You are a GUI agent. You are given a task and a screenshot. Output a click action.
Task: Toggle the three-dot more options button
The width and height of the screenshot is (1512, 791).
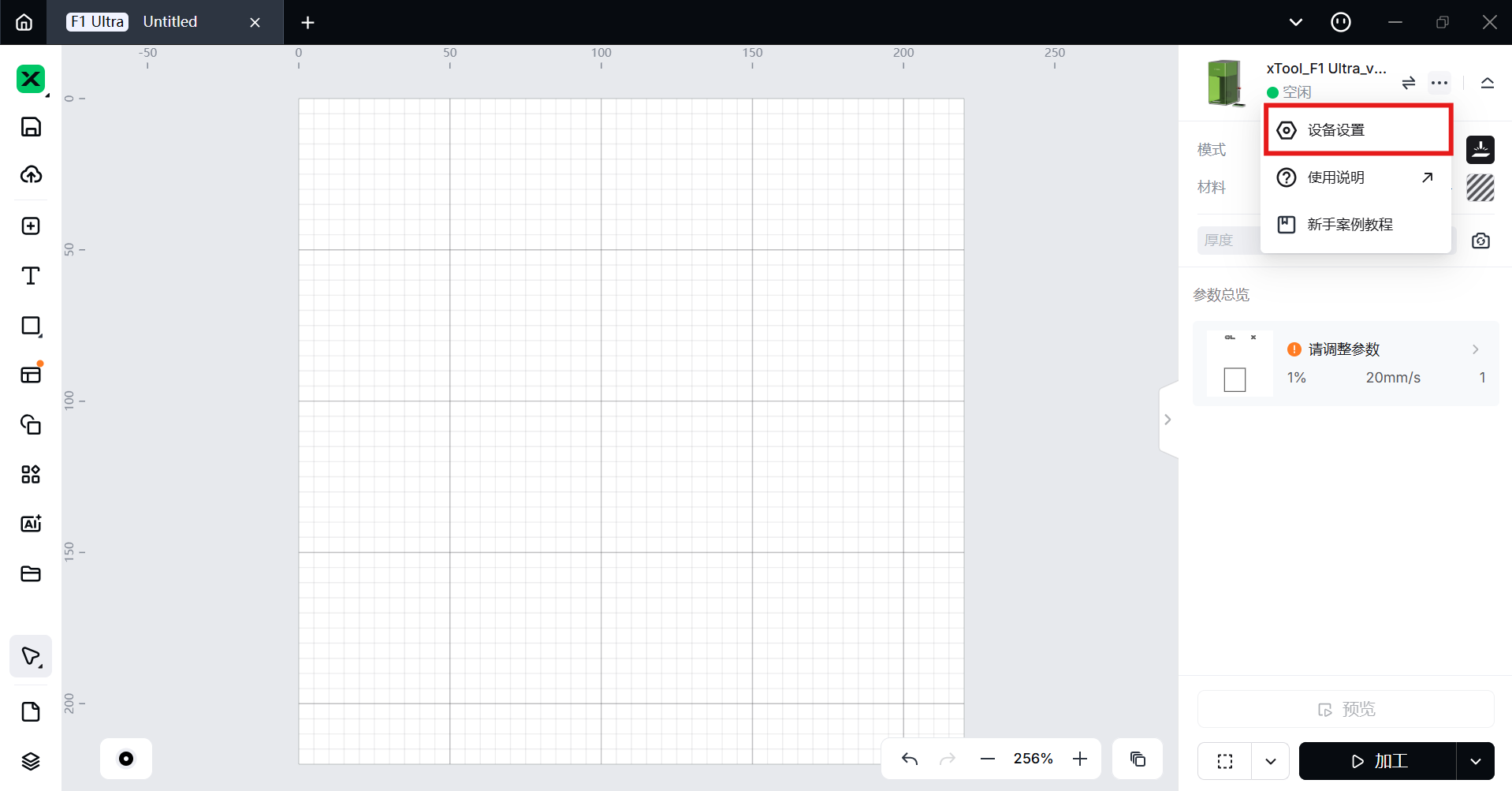pyautogui.click(x=1439, y=83)
